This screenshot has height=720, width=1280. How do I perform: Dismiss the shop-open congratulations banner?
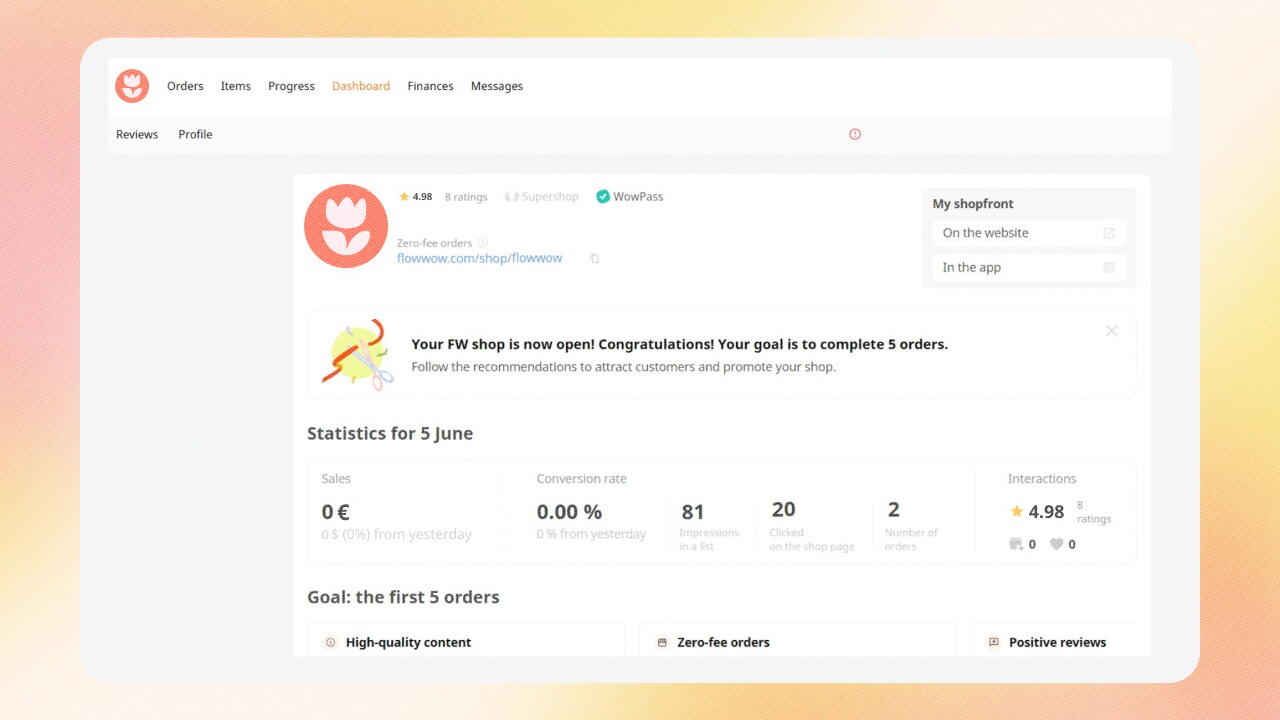[x=1111, y=331]
